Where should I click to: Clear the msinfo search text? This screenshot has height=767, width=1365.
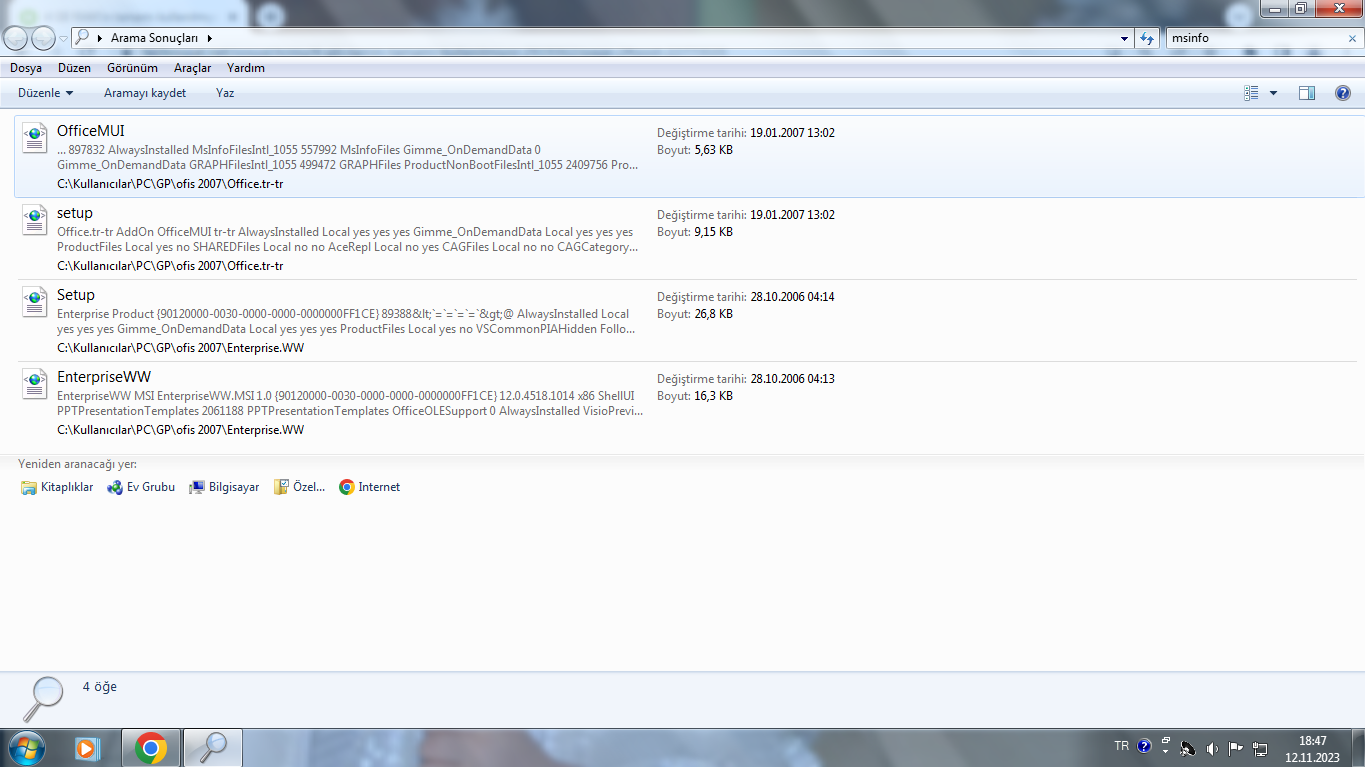pos(1352,38)
